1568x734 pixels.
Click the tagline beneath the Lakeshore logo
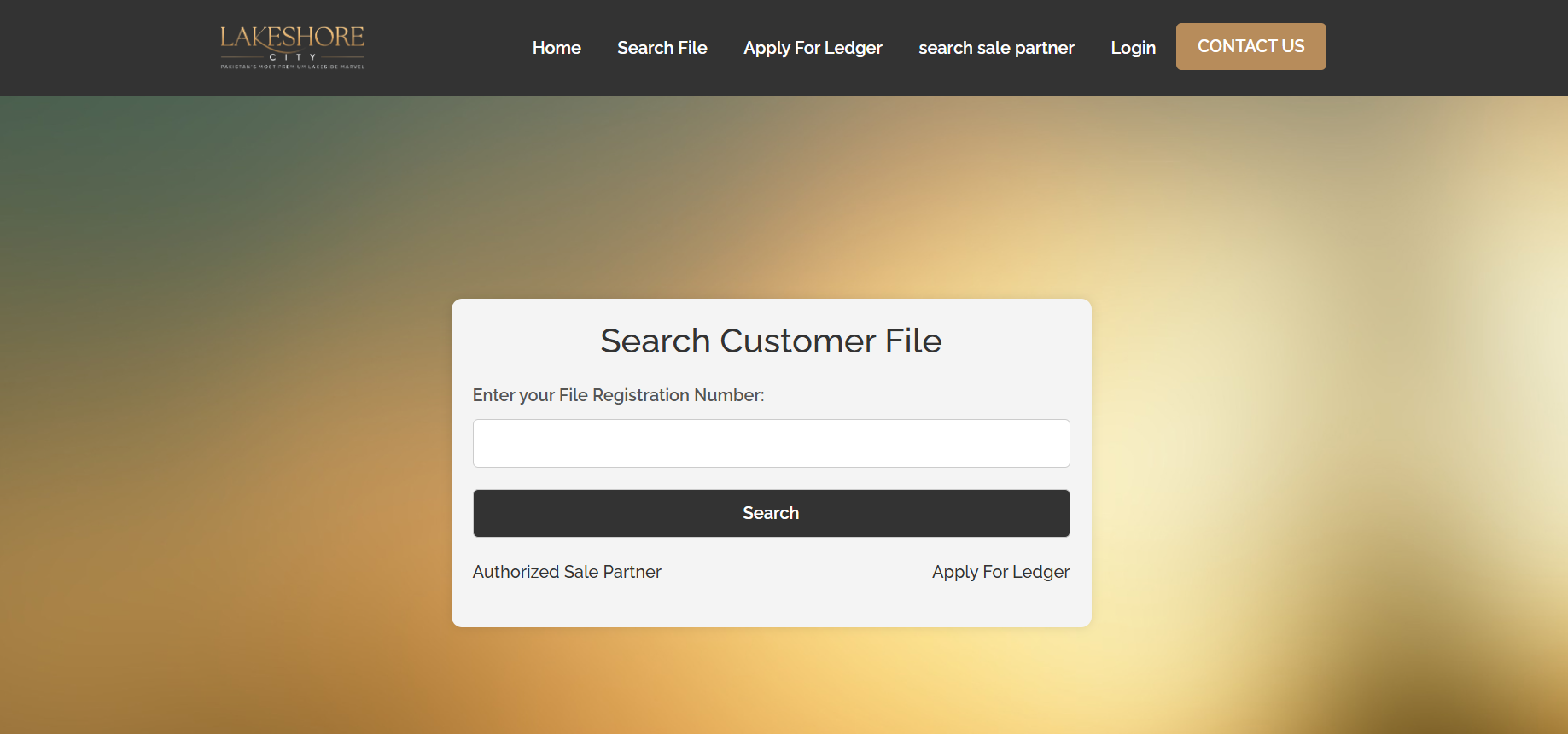pyautogui.click(x=292, y=67)
